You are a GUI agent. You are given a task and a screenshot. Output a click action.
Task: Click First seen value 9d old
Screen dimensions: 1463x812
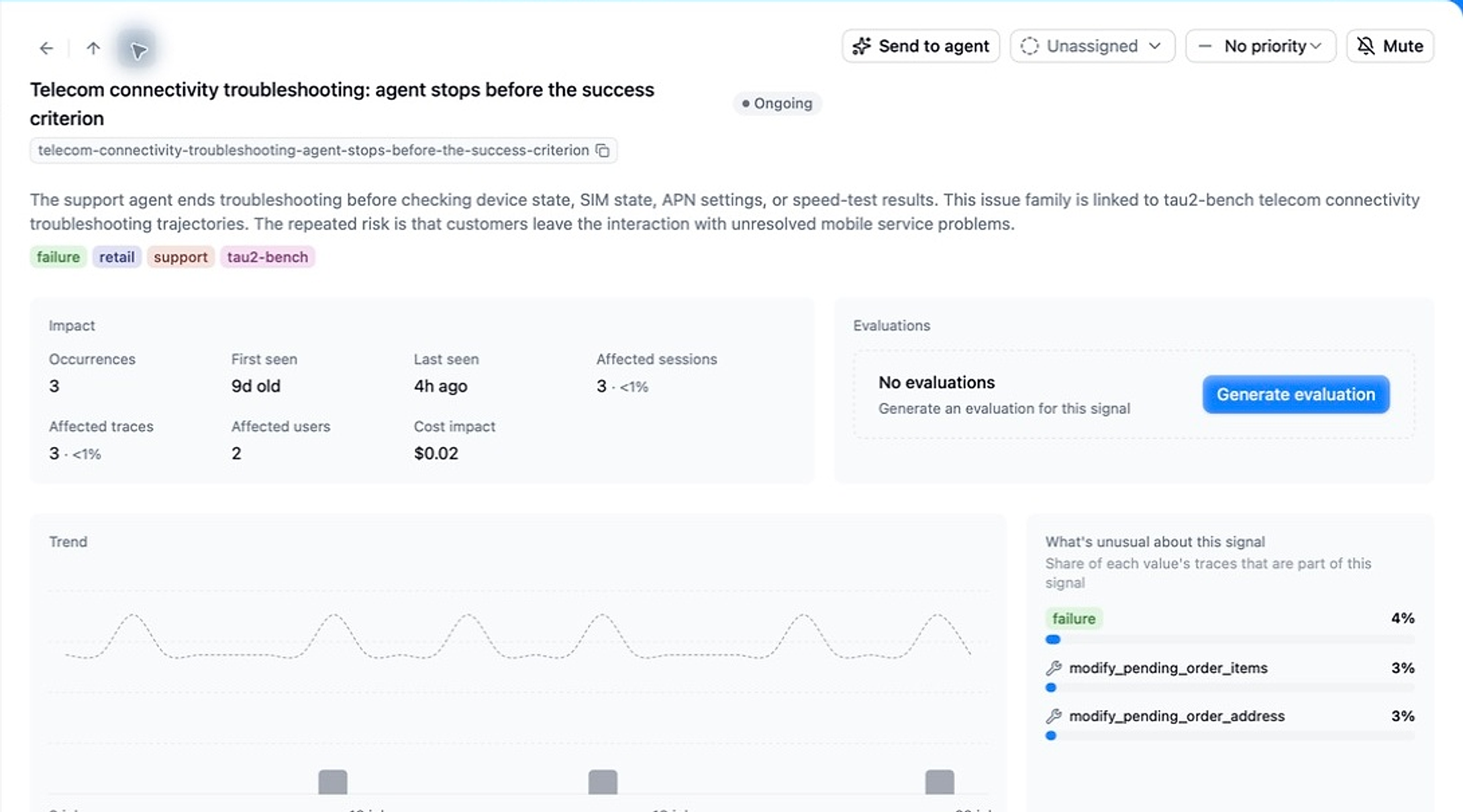tap(256, 387)
